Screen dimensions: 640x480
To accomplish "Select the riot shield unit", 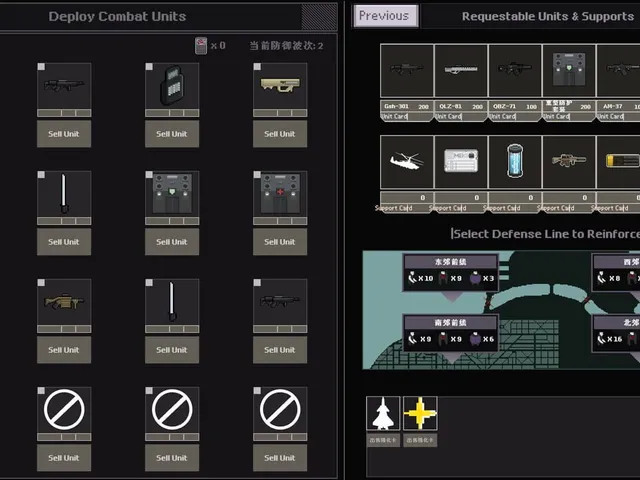I will [172, 86].
